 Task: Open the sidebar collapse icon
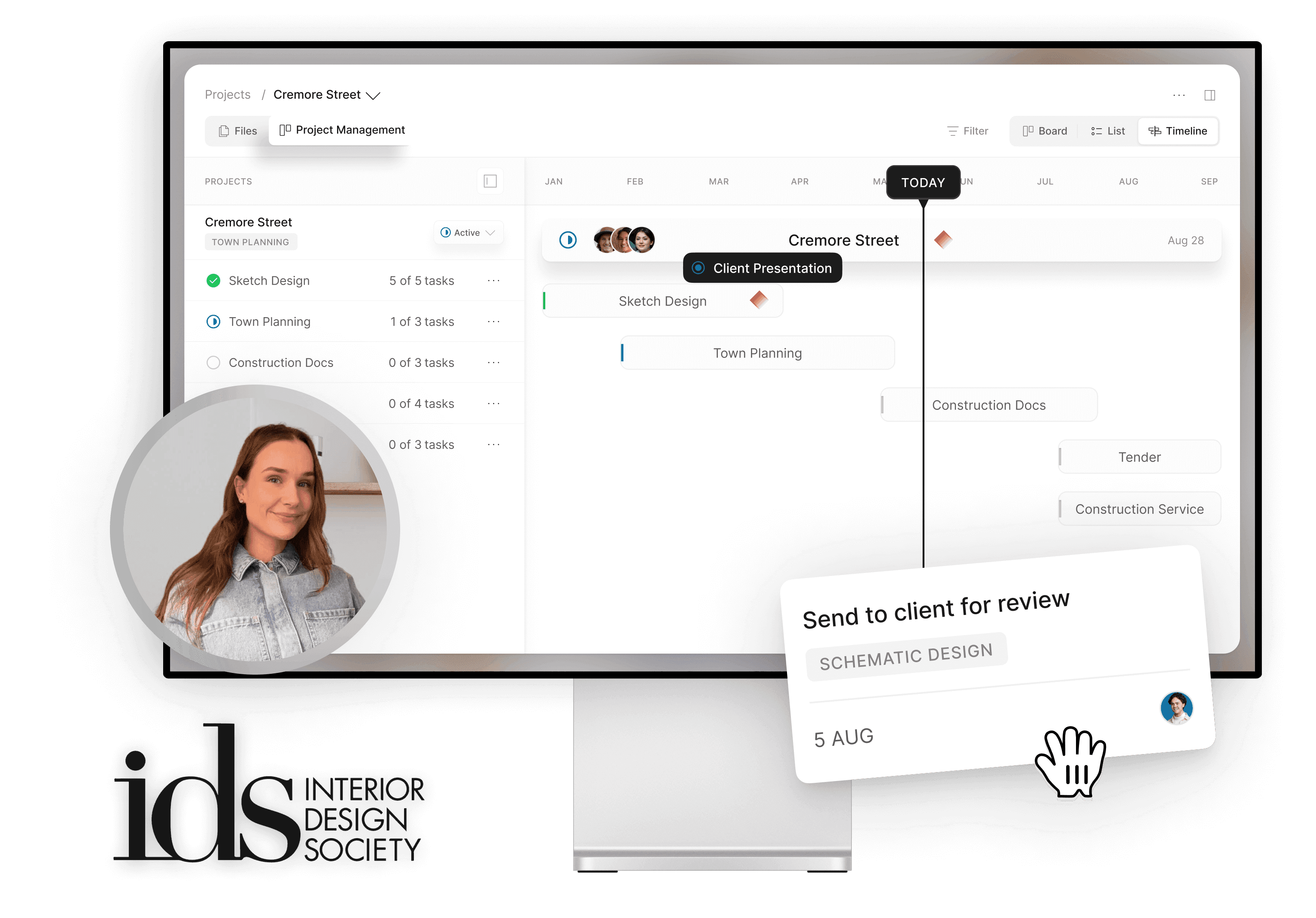[1213, 94]
